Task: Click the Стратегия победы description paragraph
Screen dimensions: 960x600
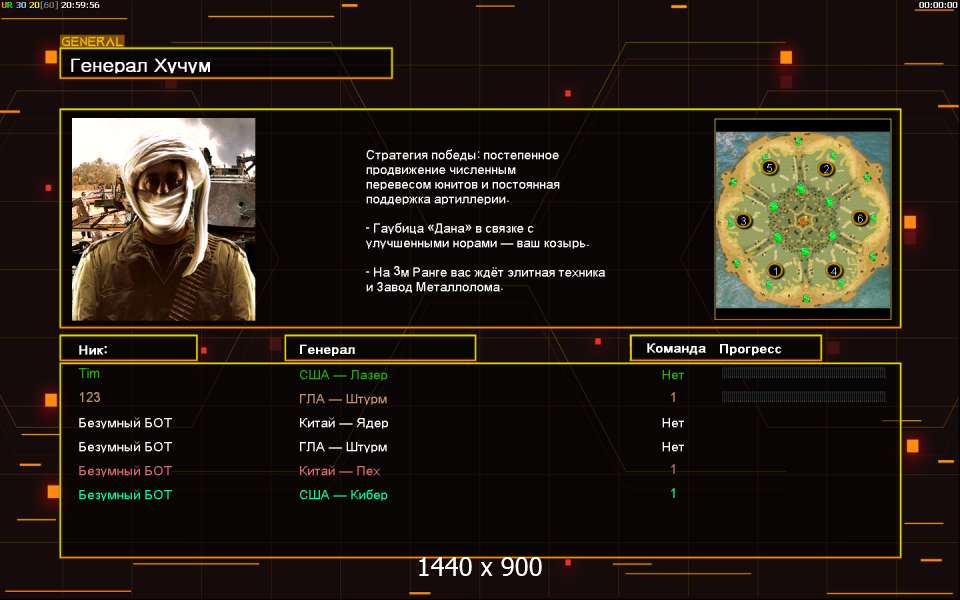Action: pos(463,177)
